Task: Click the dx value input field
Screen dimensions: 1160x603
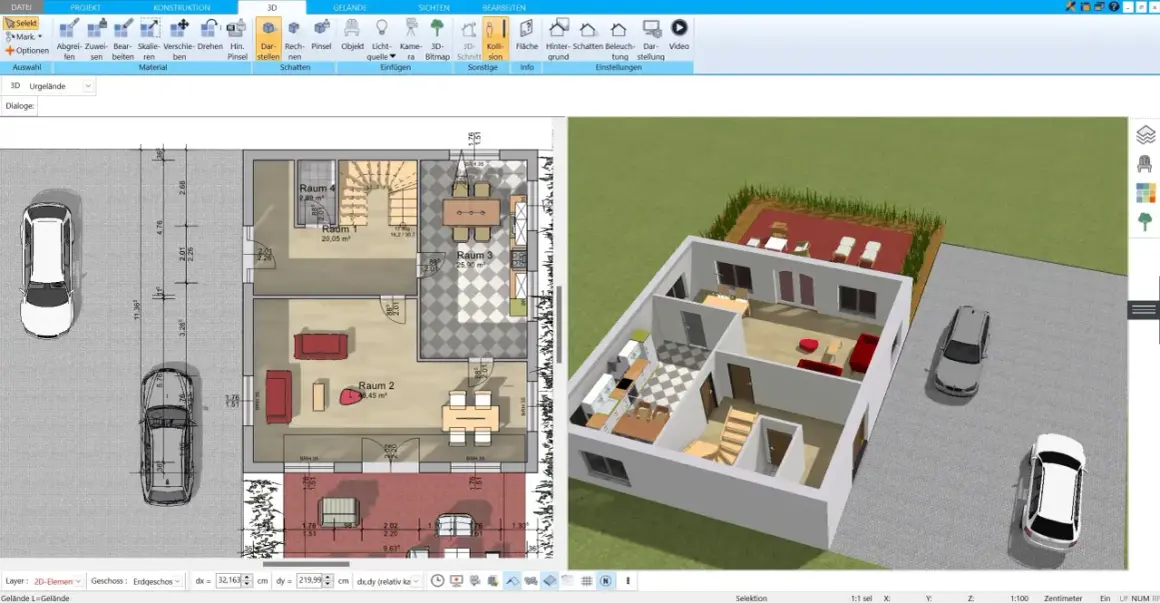Action: click(229, 581)
